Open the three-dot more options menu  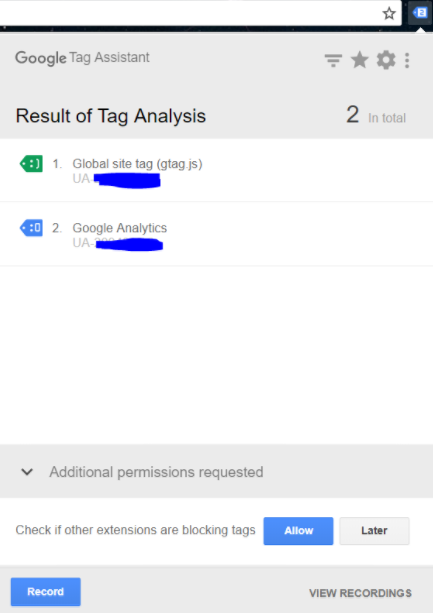(407, 61)
